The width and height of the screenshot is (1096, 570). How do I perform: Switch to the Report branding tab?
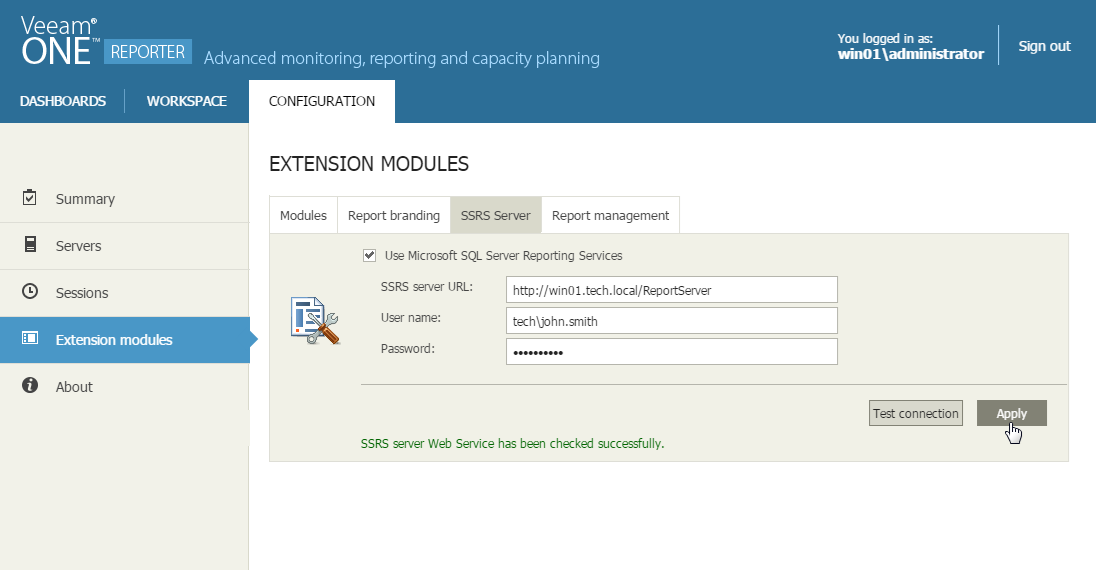click(394, 215)
